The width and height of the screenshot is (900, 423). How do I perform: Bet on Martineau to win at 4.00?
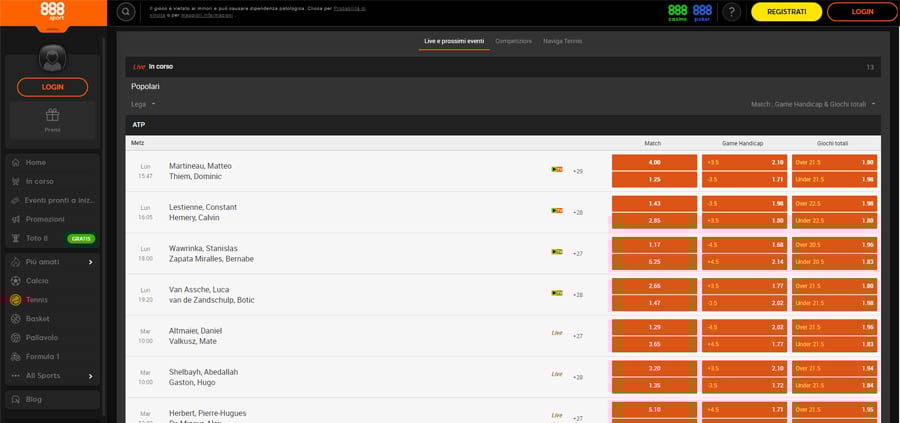[654, 162]
